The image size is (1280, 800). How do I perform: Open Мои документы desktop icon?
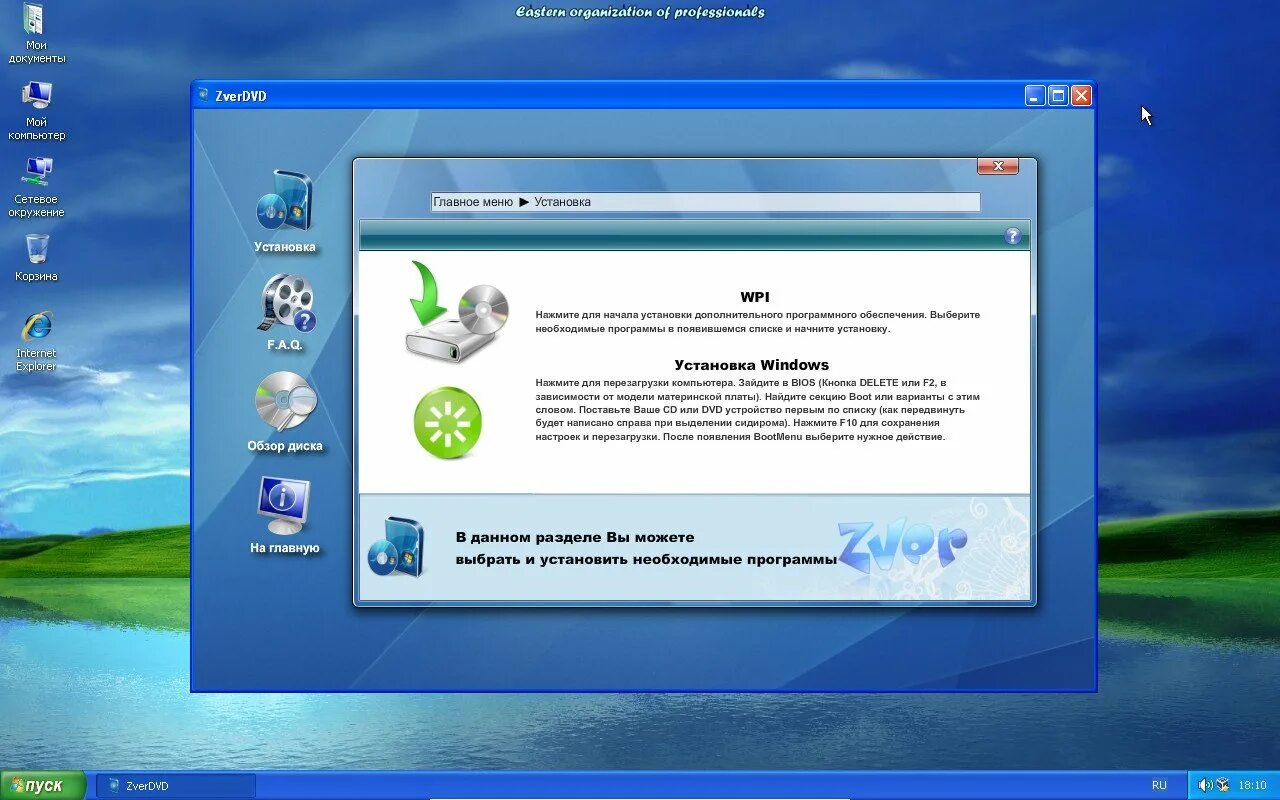coord(35,20)
